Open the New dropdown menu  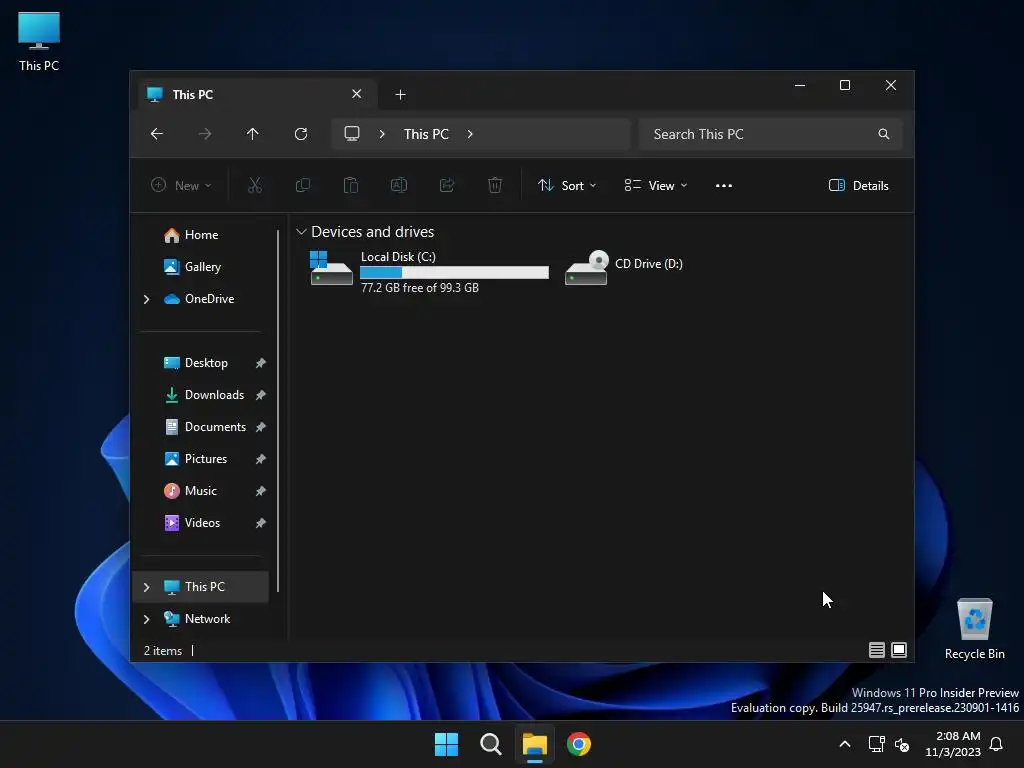181,185
